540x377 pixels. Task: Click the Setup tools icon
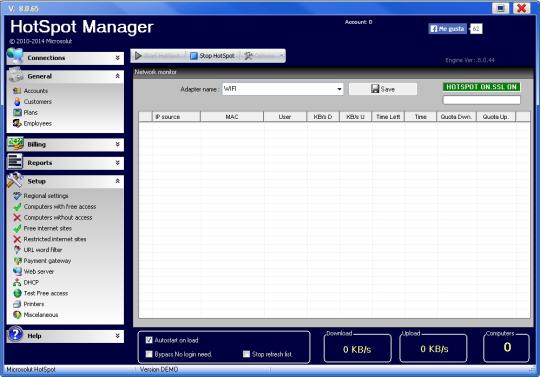tap(15, 180)
